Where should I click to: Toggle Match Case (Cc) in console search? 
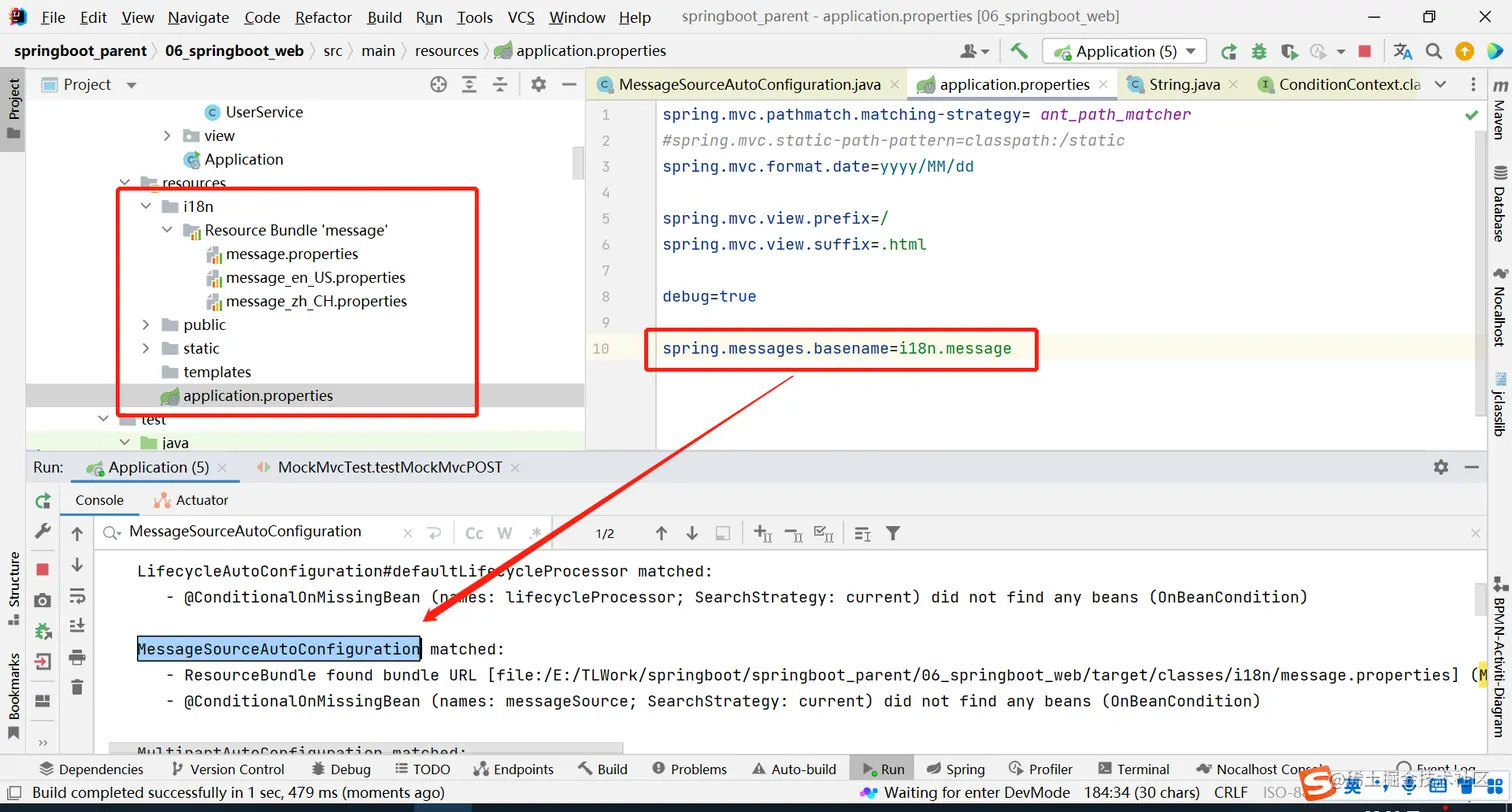(475, 533)
